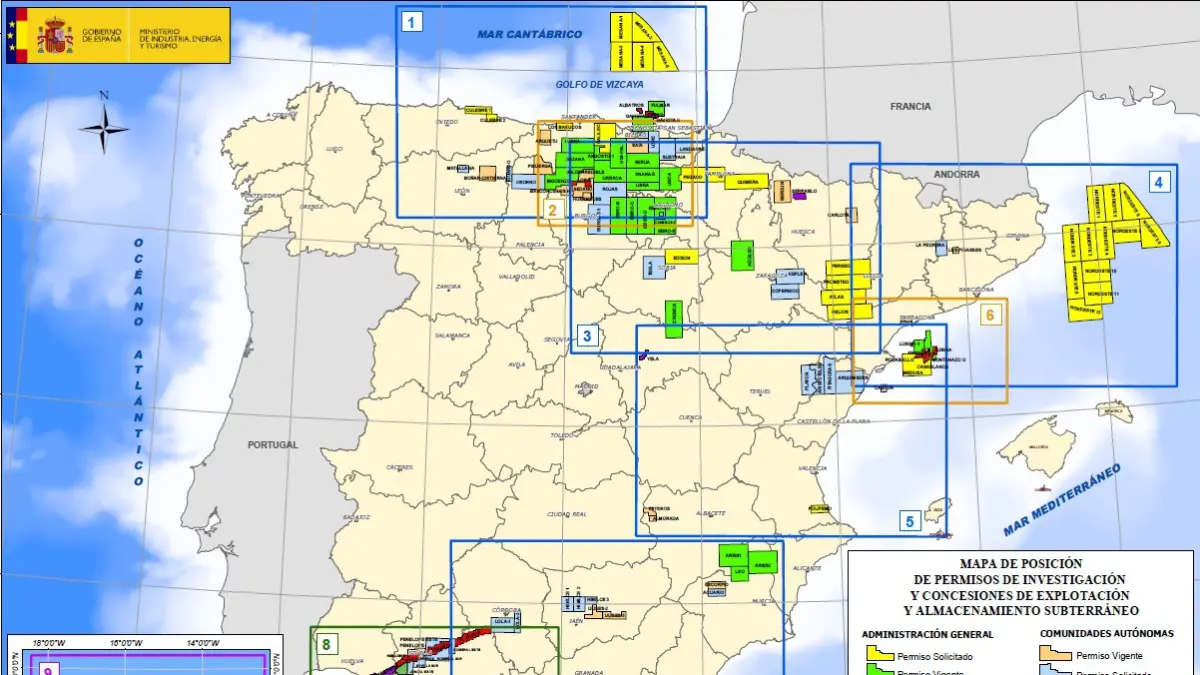Click the Golfo de Vizcaya label
The image size is (1200, 675).
click(600, 85)
